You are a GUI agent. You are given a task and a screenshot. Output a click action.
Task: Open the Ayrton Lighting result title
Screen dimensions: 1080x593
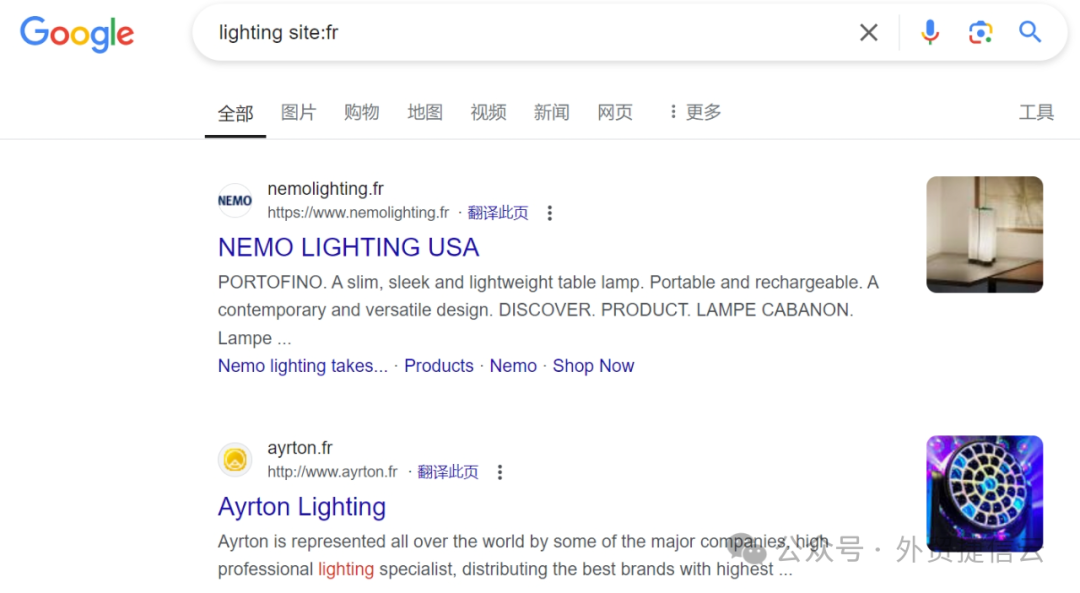point(302,507)
